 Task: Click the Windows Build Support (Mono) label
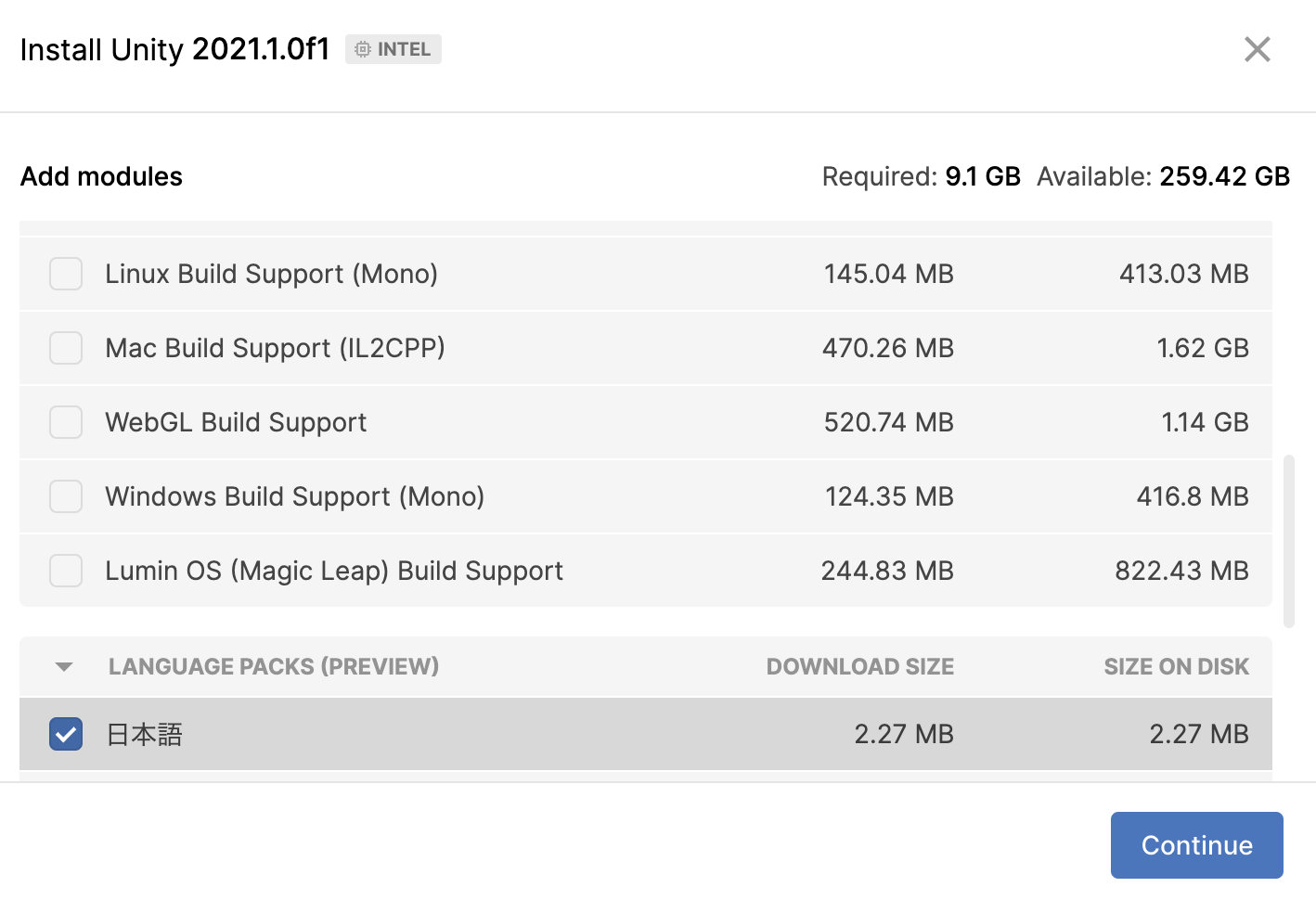(x=294, y=496)
